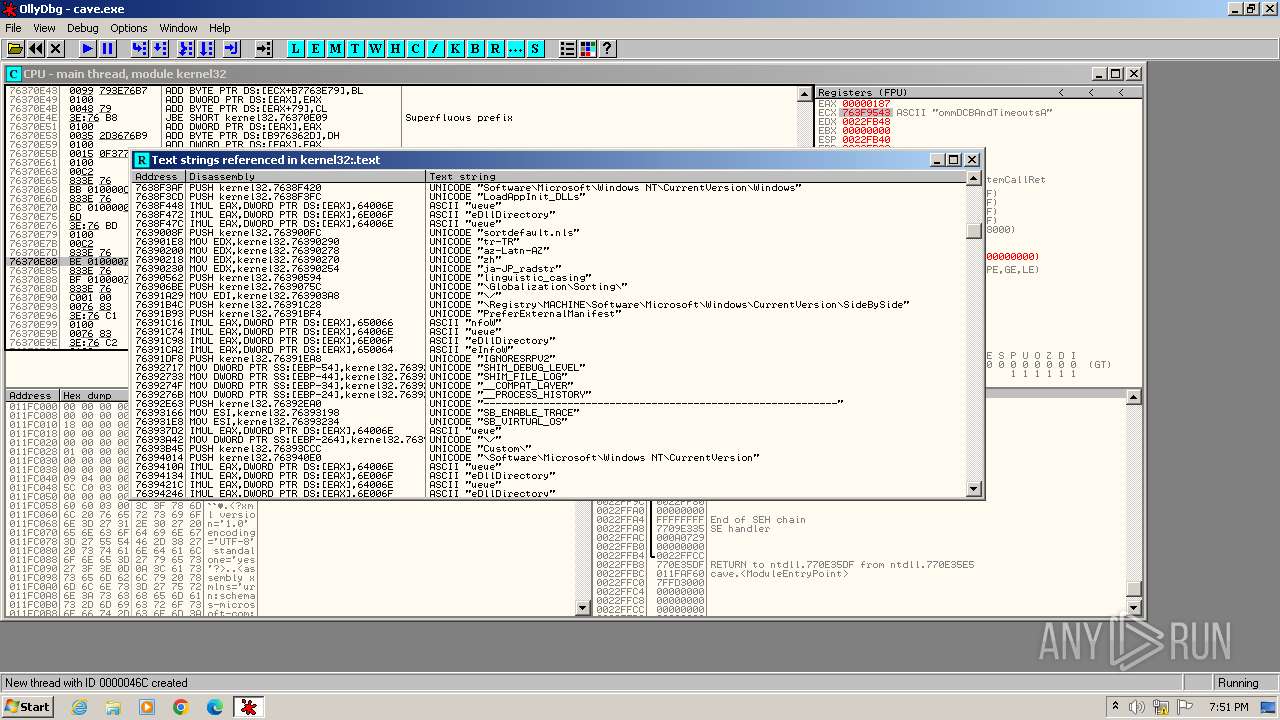
Task: Restart program with the rewind icon
Action: click(36, 48)
